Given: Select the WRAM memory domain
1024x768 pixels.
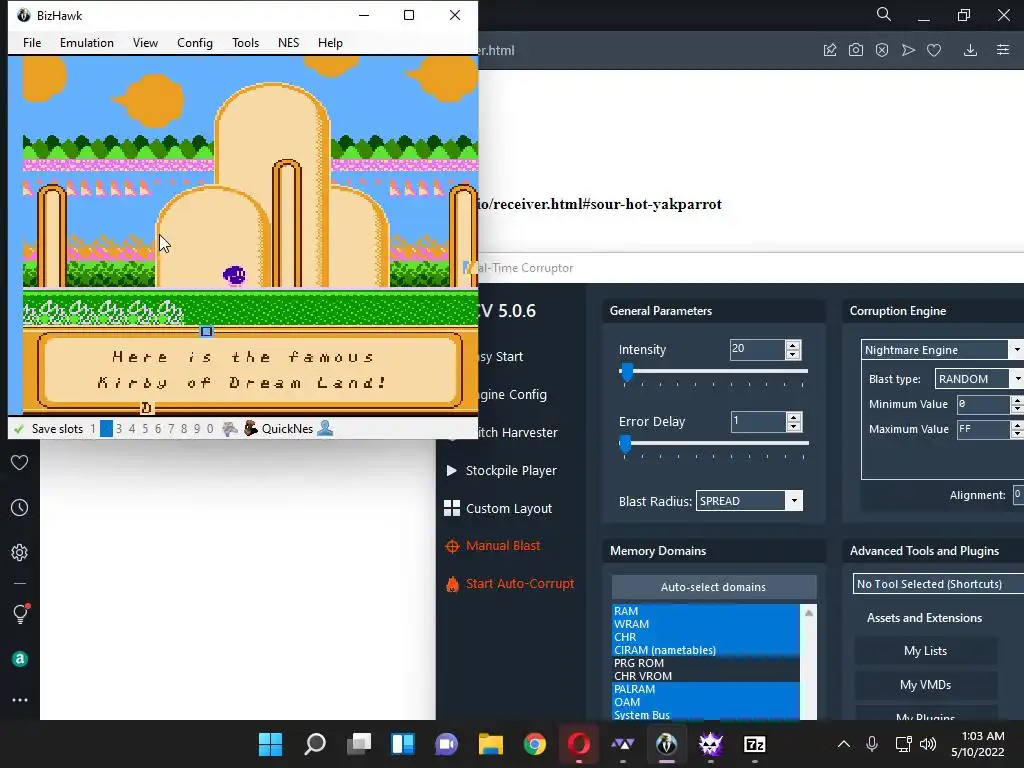Looking at the screenshot, I should (x=705, y=624).
